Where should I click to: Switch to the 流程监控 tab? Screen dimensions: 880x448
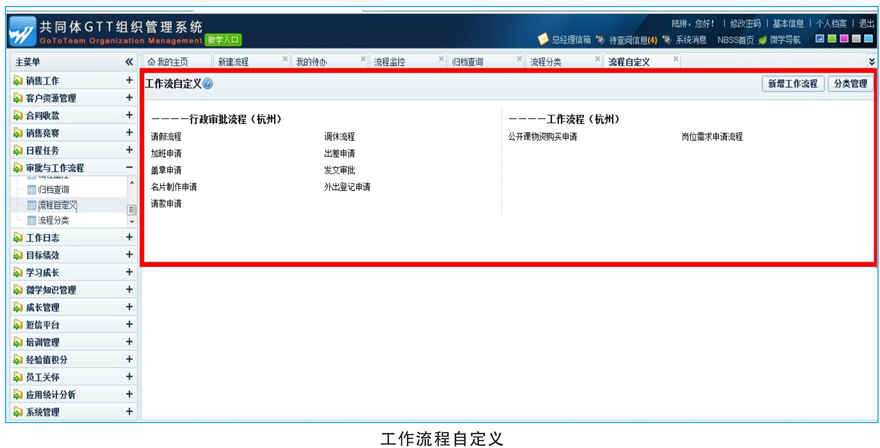(x=390, y=62)
